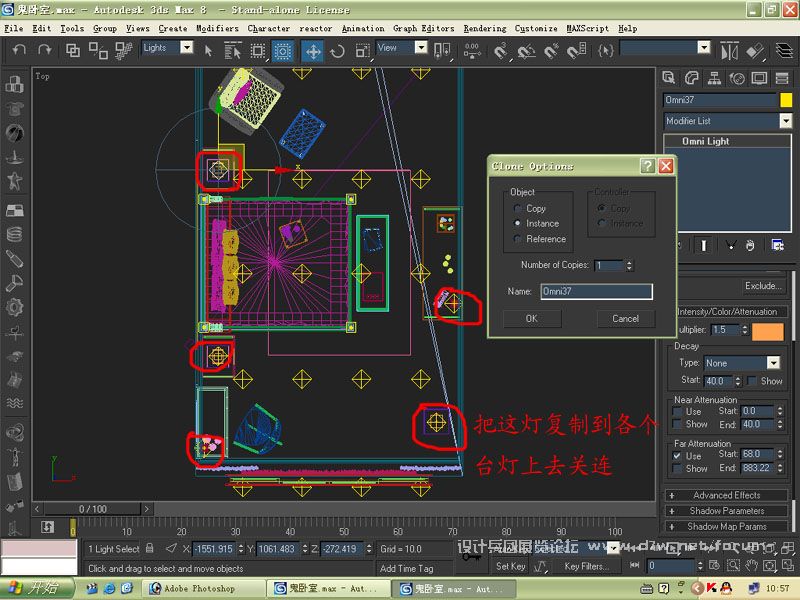
Task: Click the Window/Crossing selection toggle
Action: (283, 51)
